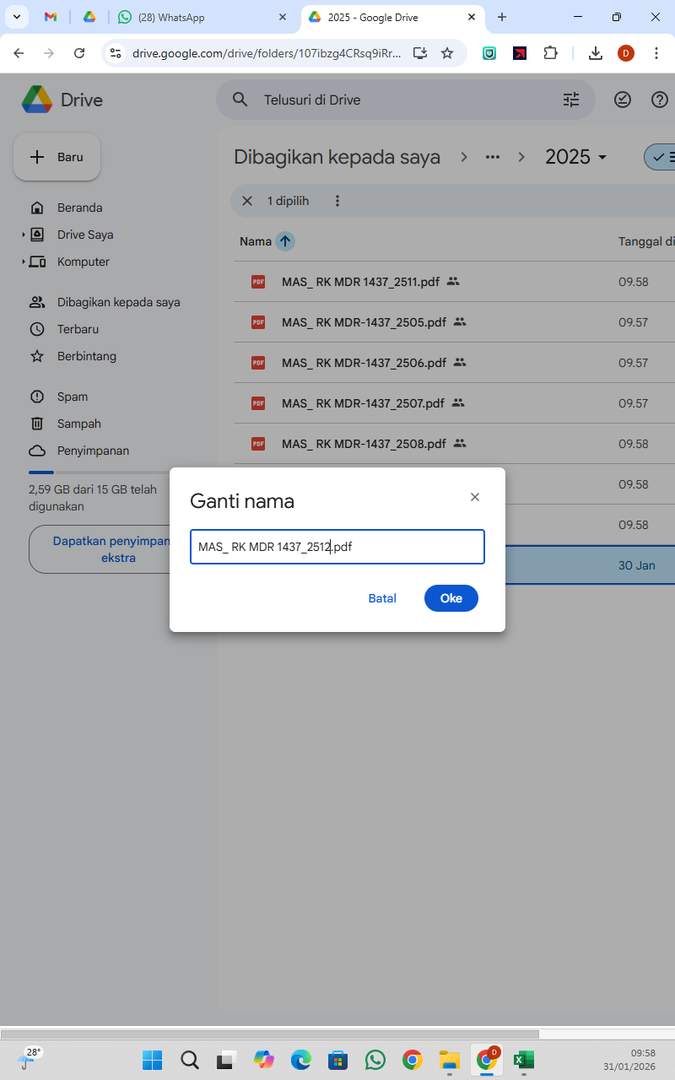Screen dimensions: 675x1080
Task: Click Batal to cancel renaming
Action: point(382,598)
